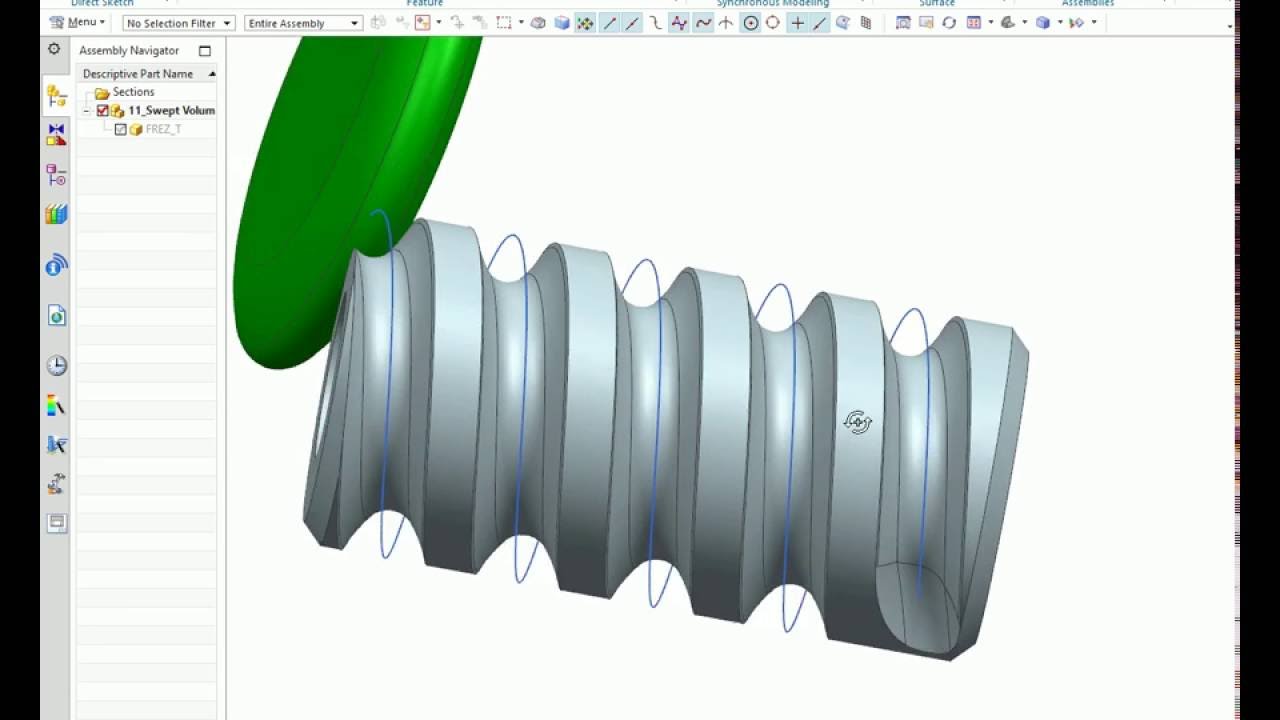
Task: Open dropdown arrow next to selection type filter
Action: (x=438, y=23)
